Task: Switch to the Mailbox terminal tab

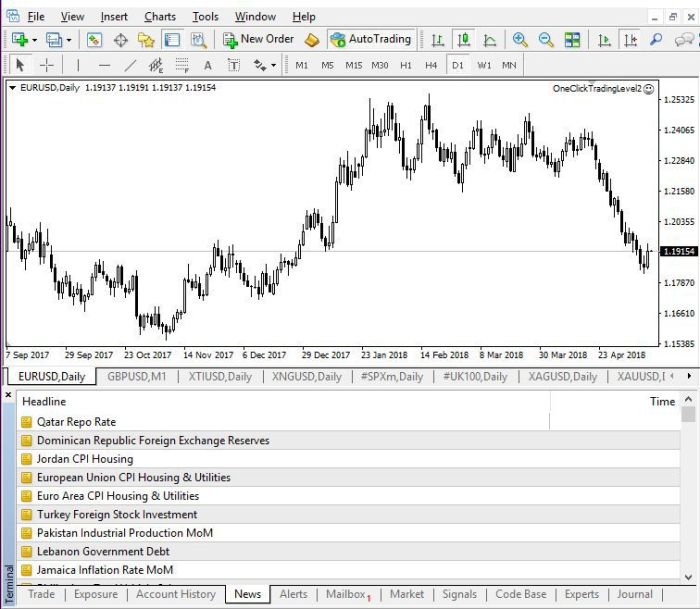Action: [x=348, y=594]
